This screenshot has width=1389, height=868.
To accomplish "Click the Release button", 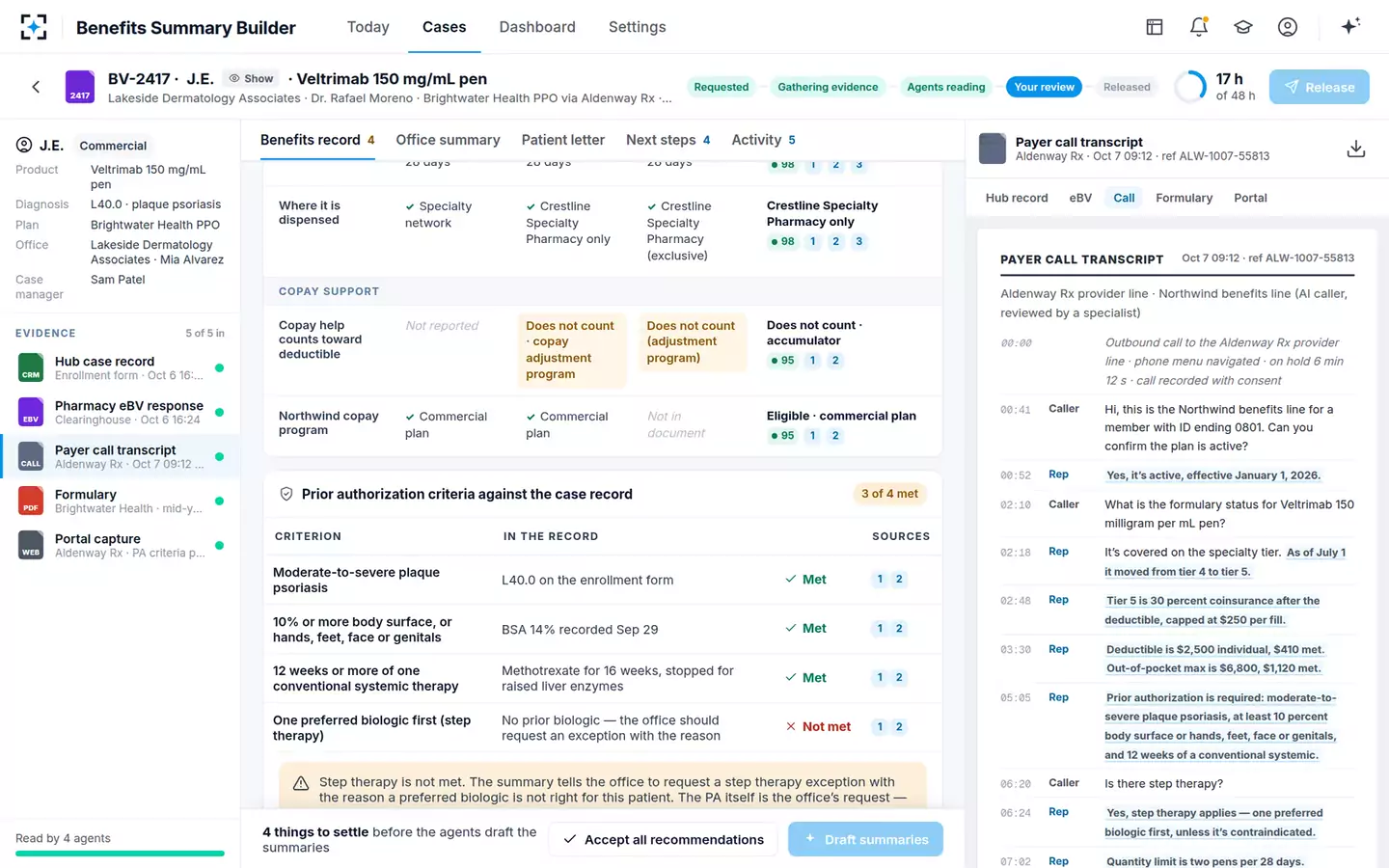I will tap(1320, 87).
